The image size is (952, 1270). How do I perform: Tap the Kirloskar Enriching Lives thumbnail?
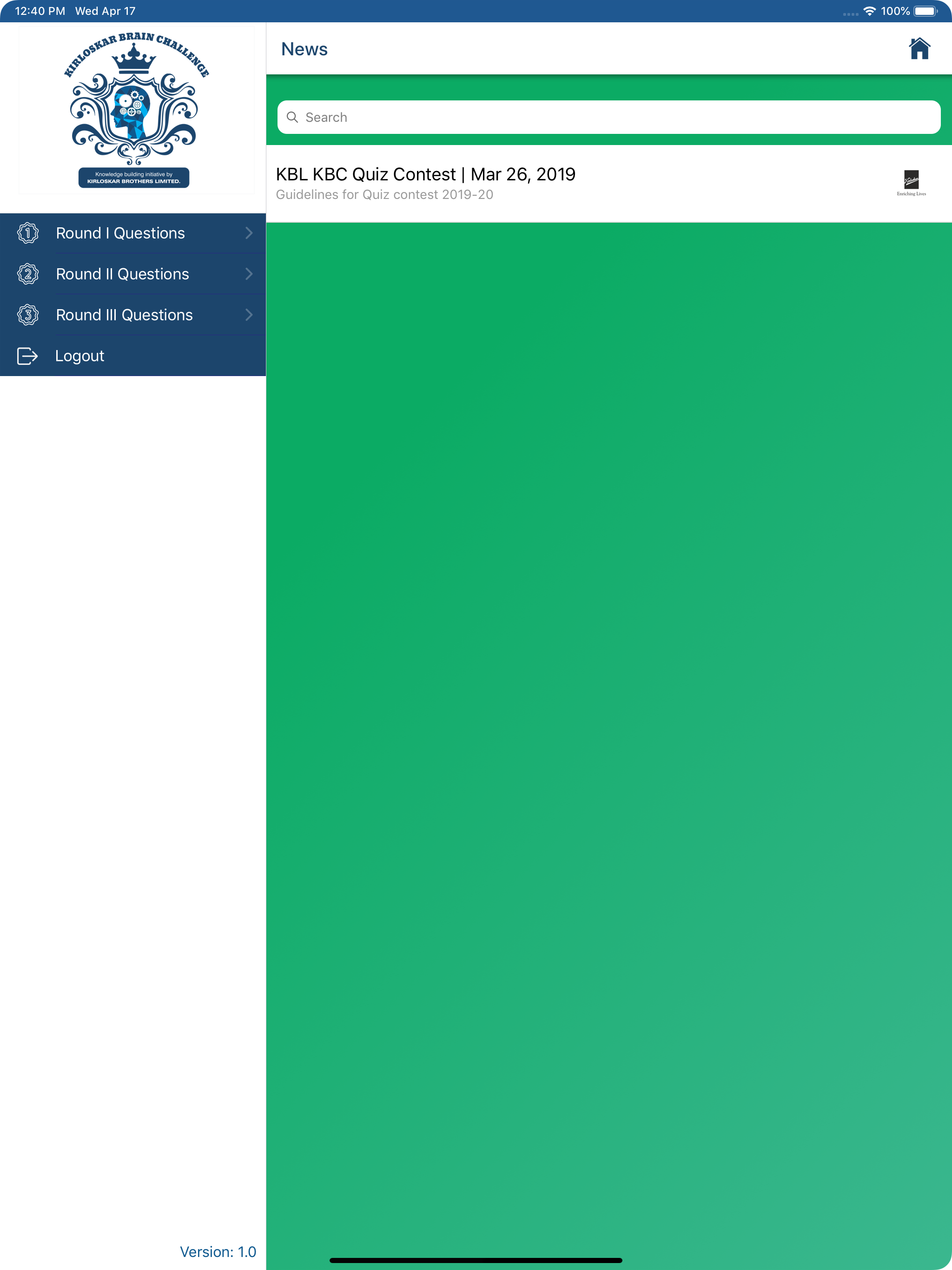(911, 183)
